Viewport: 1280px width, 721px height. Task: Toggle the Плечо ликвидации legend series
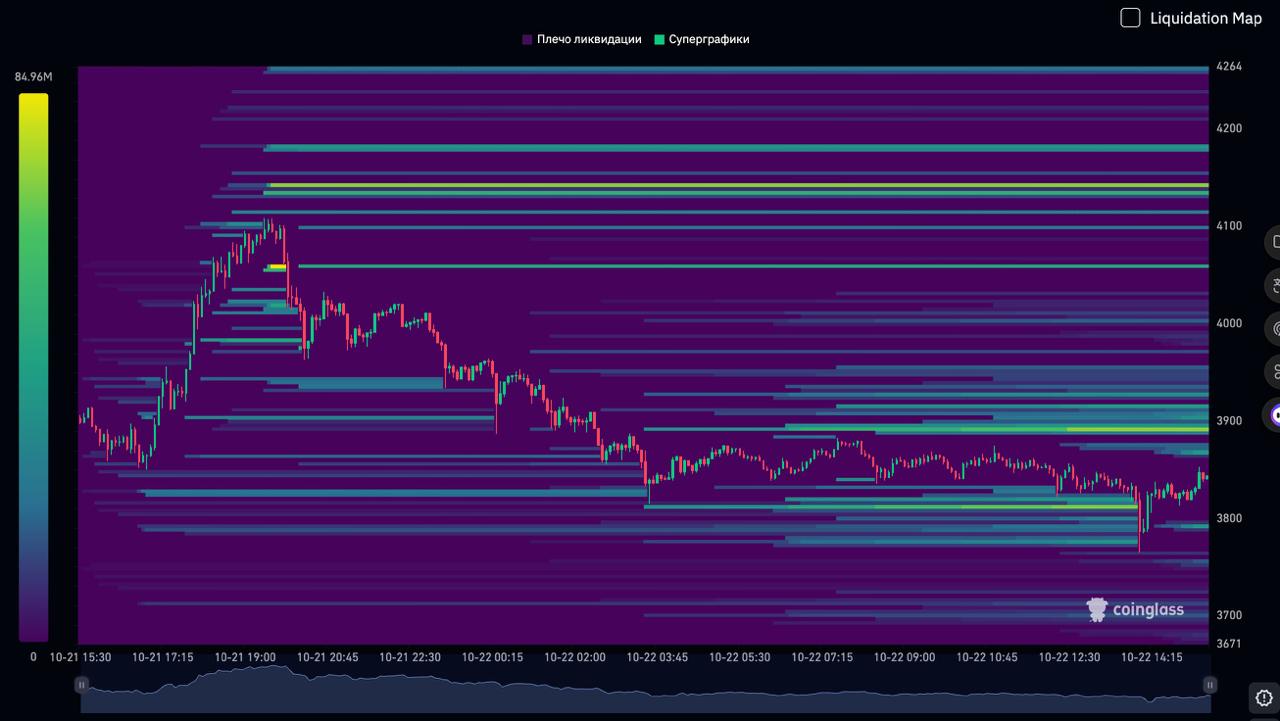point(588,39)
